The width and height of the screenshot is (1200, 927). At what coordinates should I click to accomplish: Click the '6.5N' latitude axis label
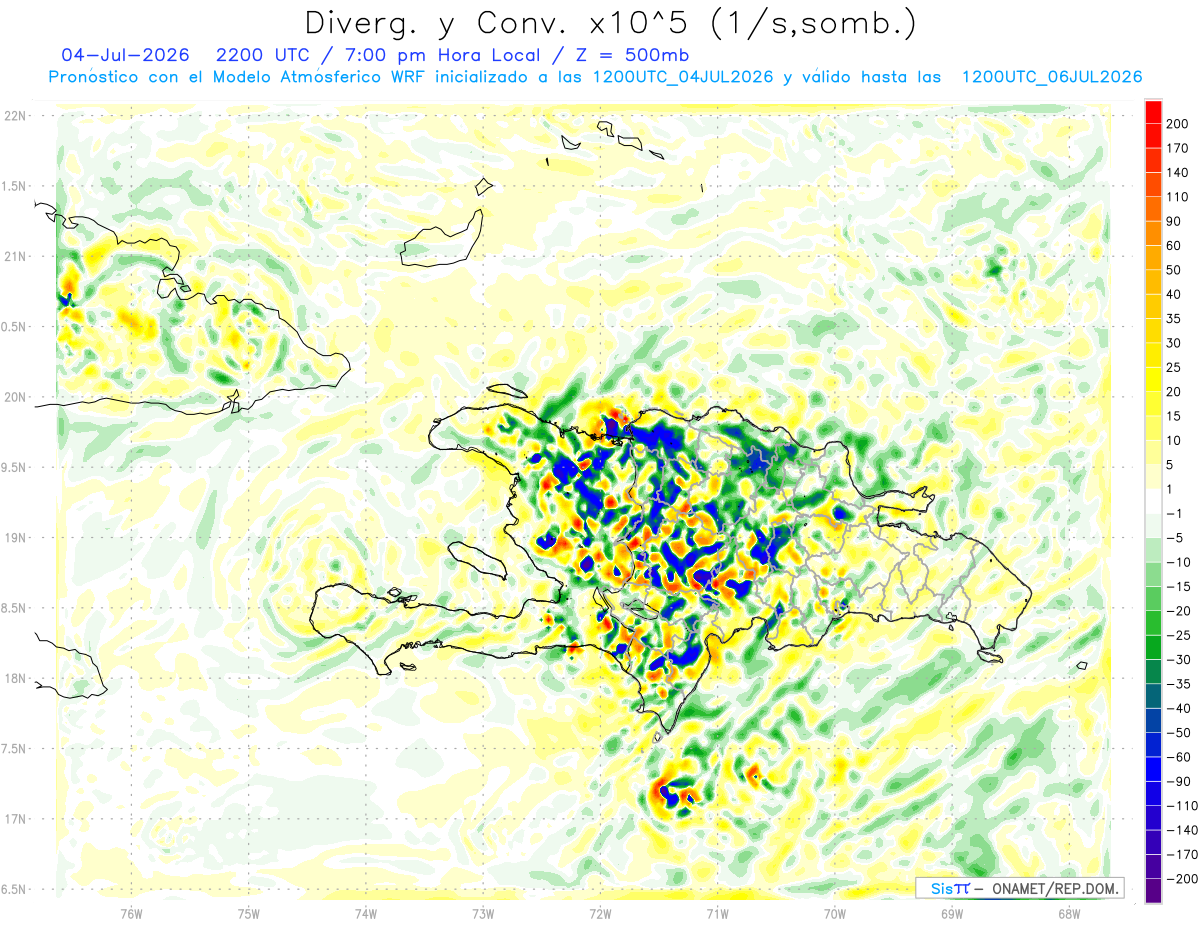15,890
